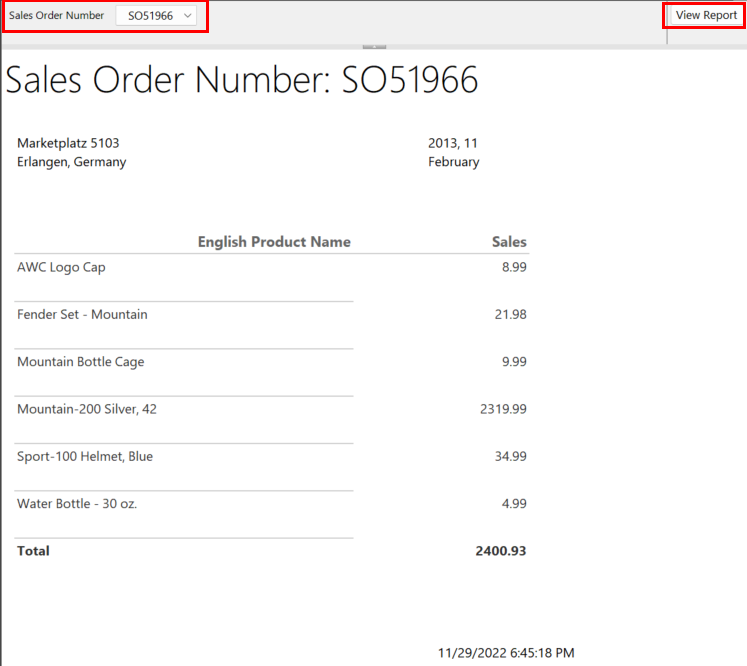Click the report timestamp 11/29/2022 6:45:18 PM
Image resolution: width=747 pixels, height=666 pixels.
point(506,653)
